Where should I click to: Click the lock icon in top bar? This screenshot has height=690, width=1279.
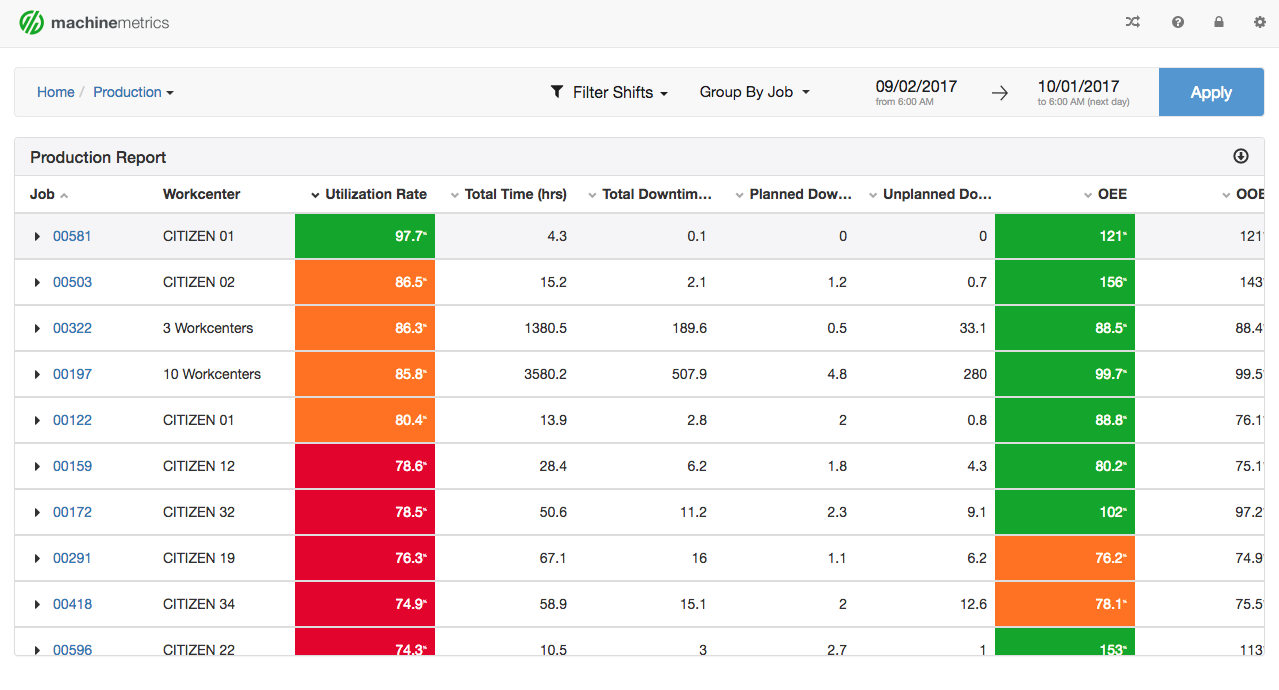1219,21
